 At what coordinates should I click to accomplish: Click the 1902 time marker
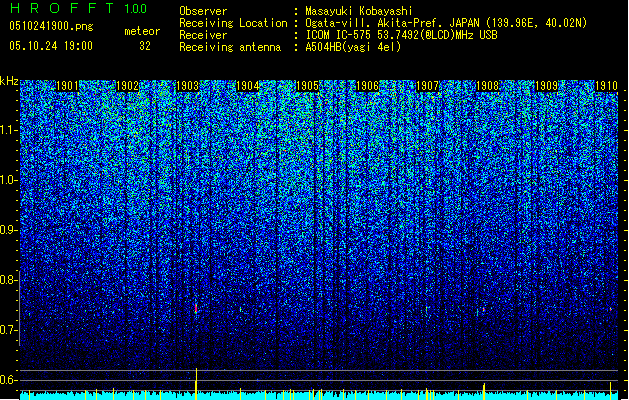127,86
